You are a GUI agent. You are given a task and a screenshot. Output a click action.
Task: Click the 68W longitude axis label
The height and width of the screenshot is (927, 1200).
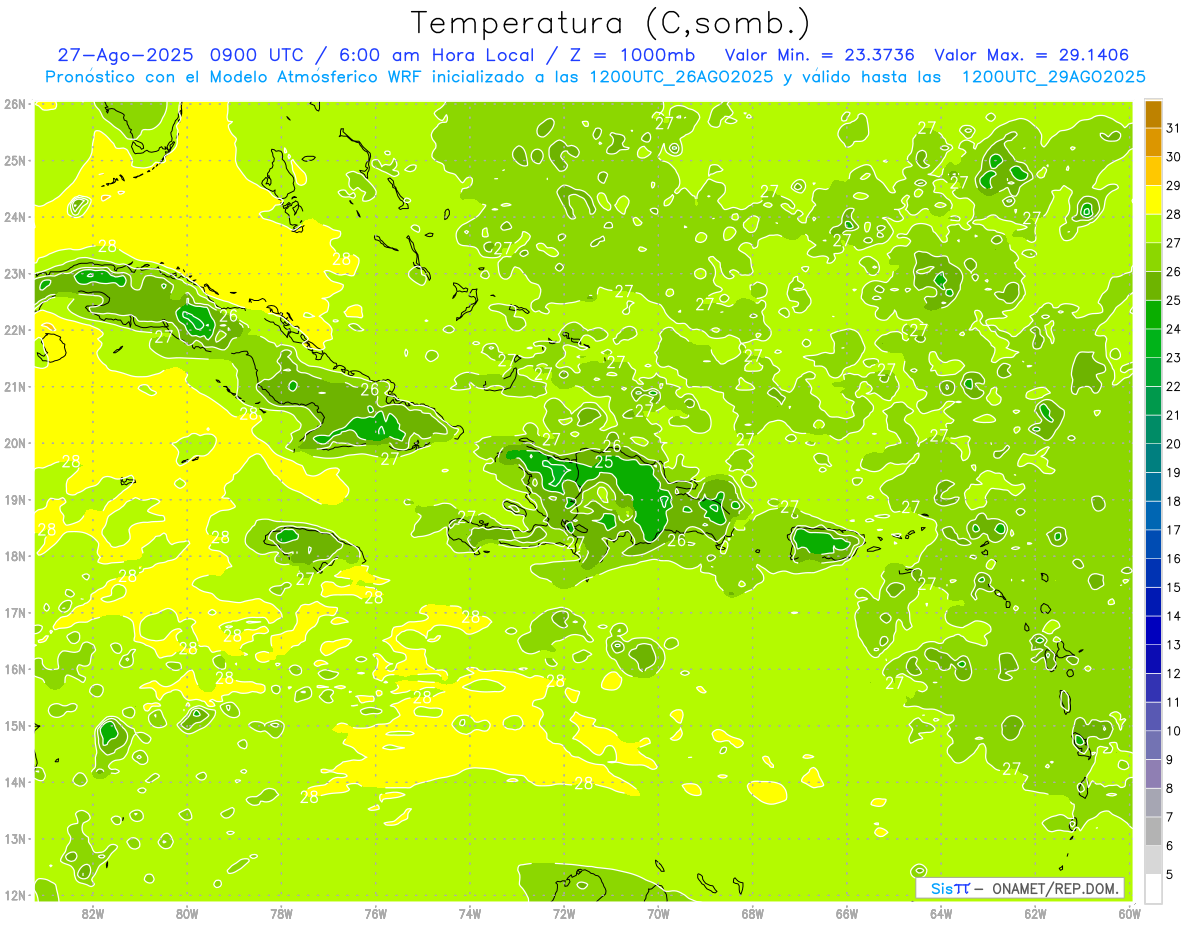[x=753, y=913]
